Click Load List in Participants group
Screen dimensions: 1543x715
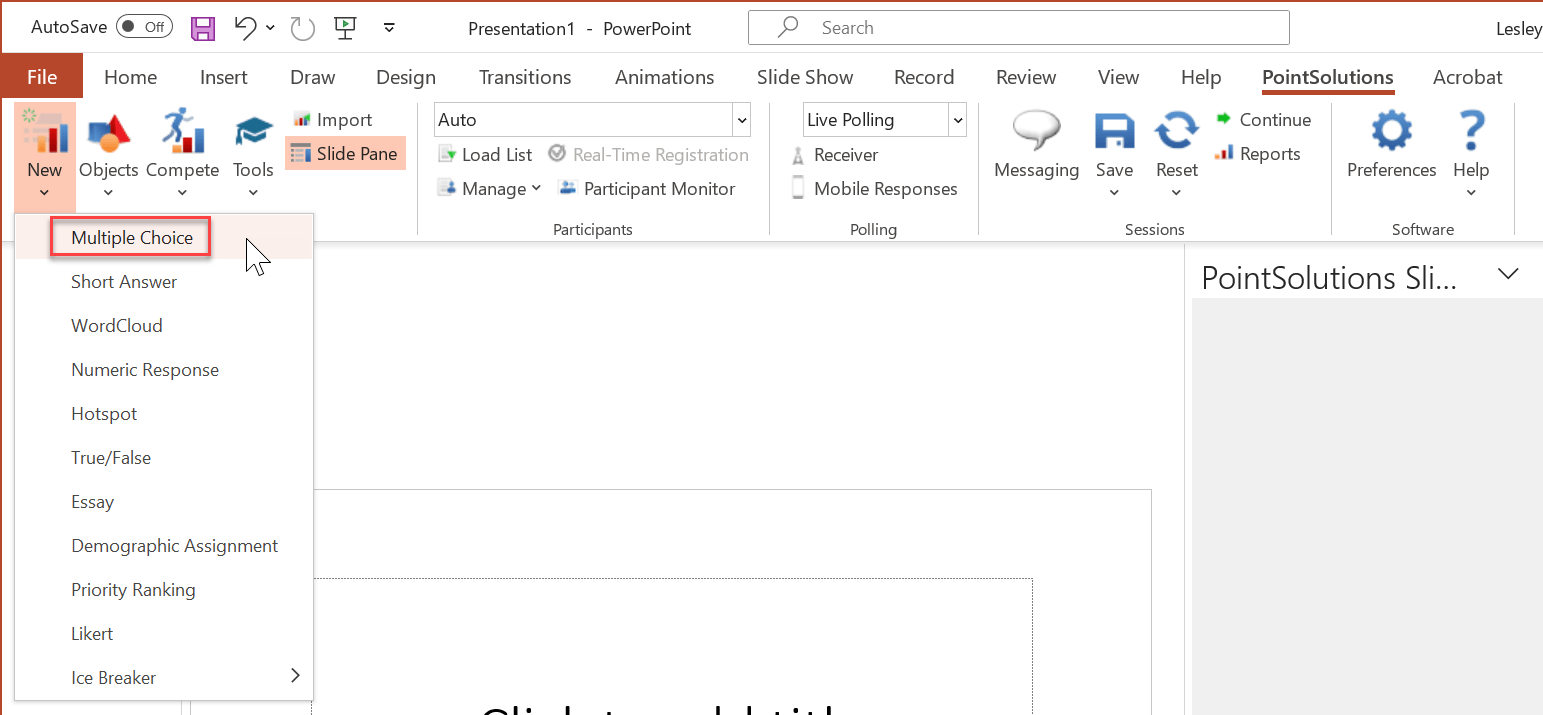485,154
